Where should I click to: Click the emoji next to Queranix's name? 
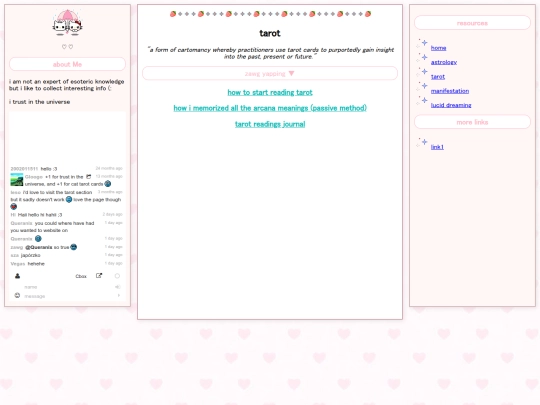[x=38, y=238]
